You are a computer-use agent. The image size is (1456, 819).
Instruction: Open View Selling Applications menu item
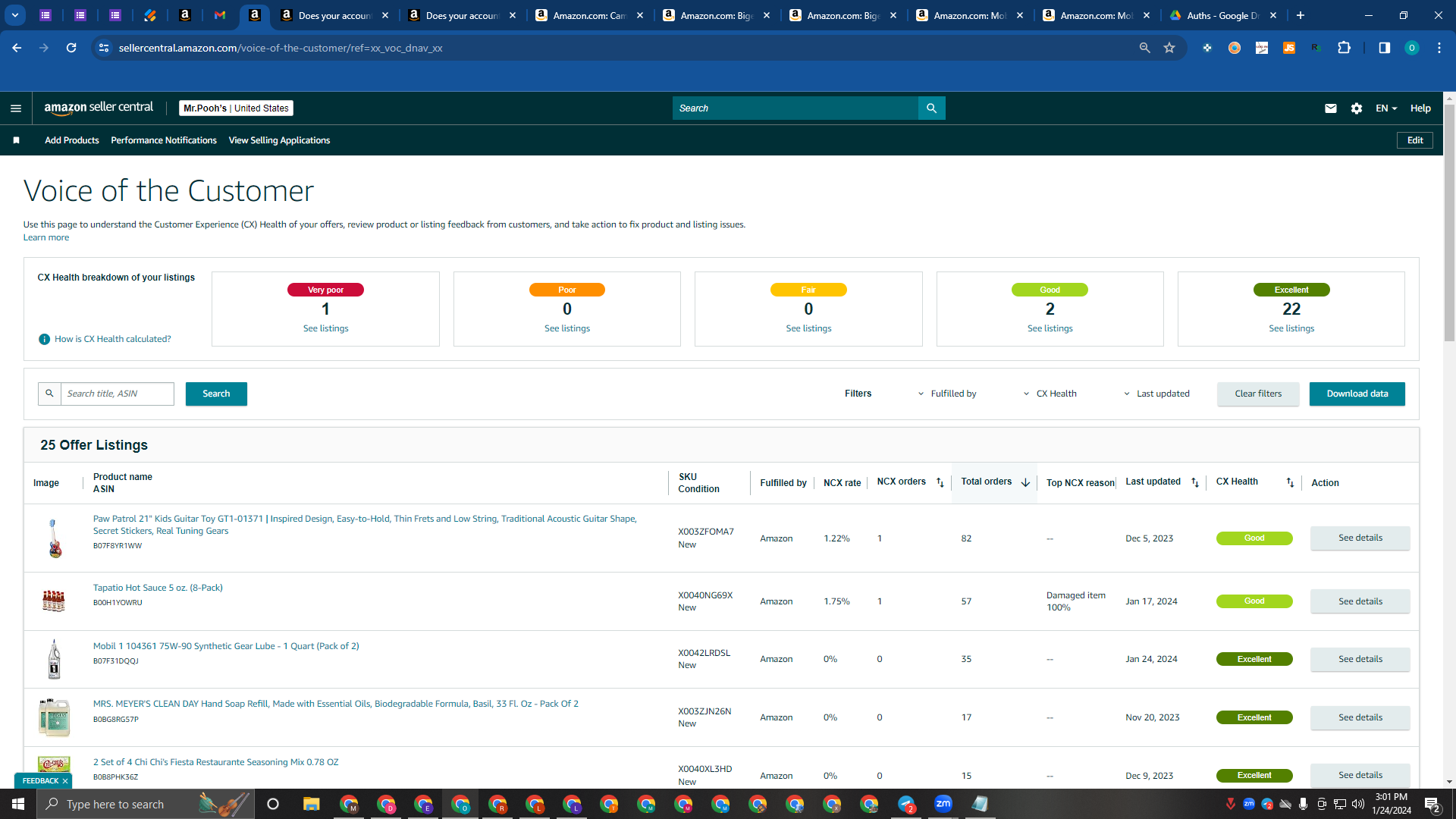click(x=279, y=140)
